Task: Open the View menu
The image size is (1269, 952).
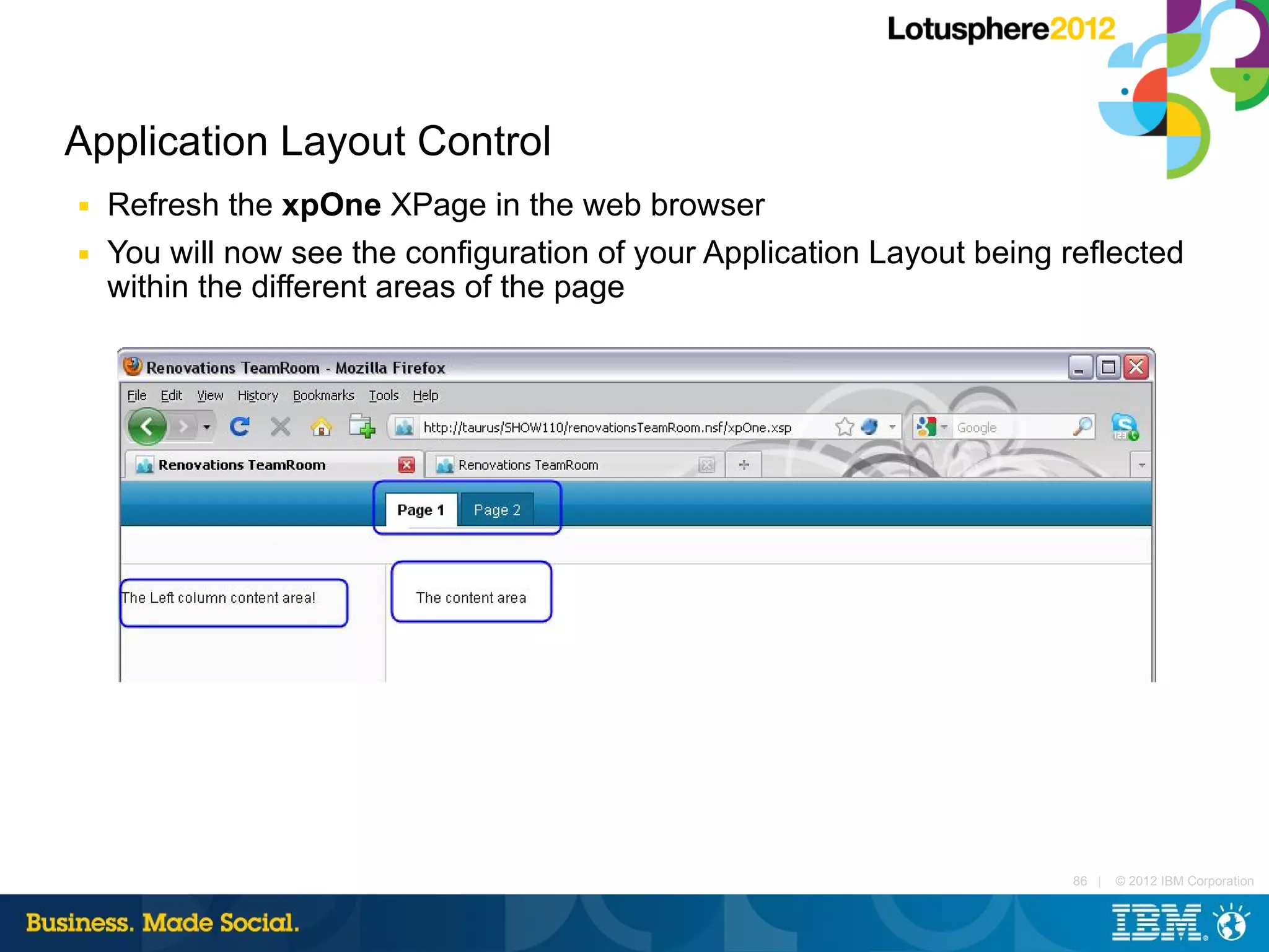Action: [210, 395]
